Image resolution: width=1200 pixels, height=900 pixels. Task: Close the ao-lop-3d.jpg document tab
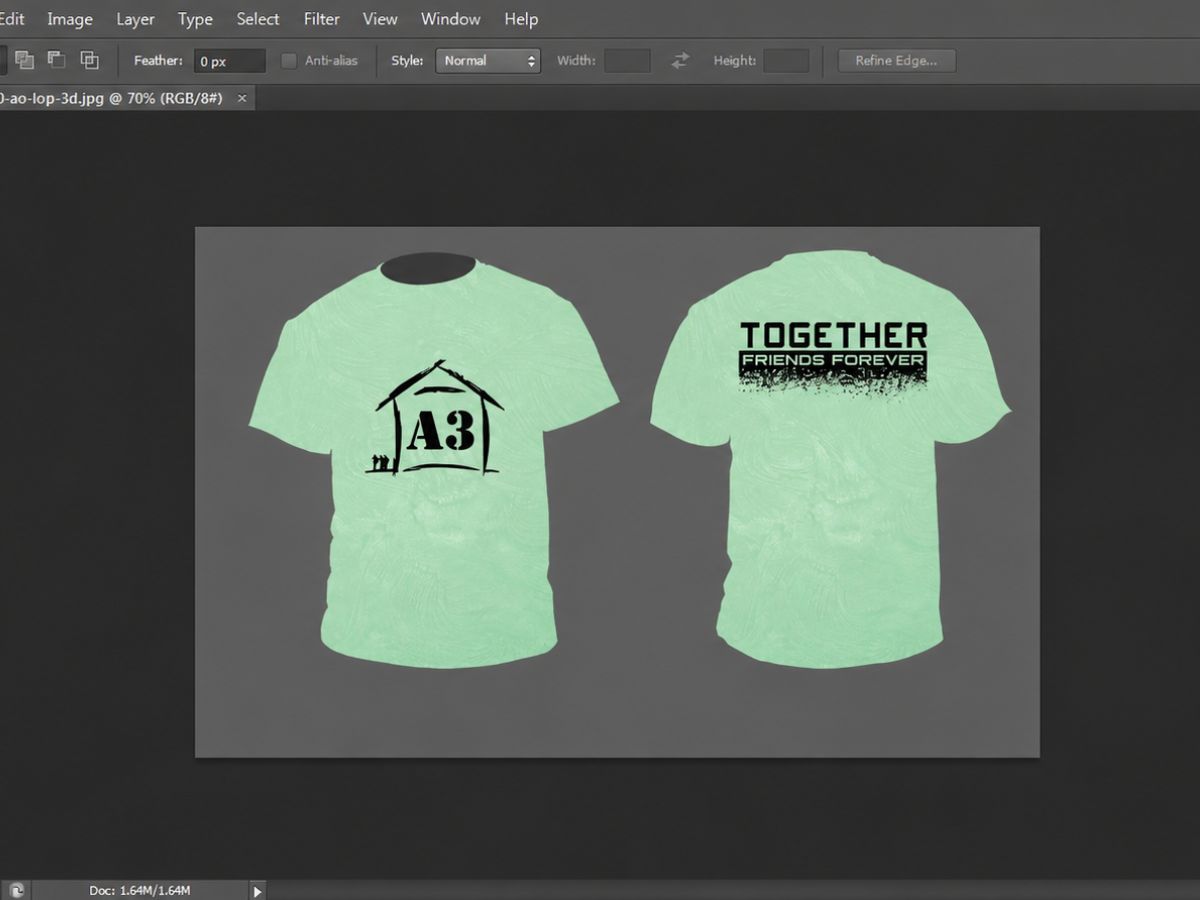241,98
